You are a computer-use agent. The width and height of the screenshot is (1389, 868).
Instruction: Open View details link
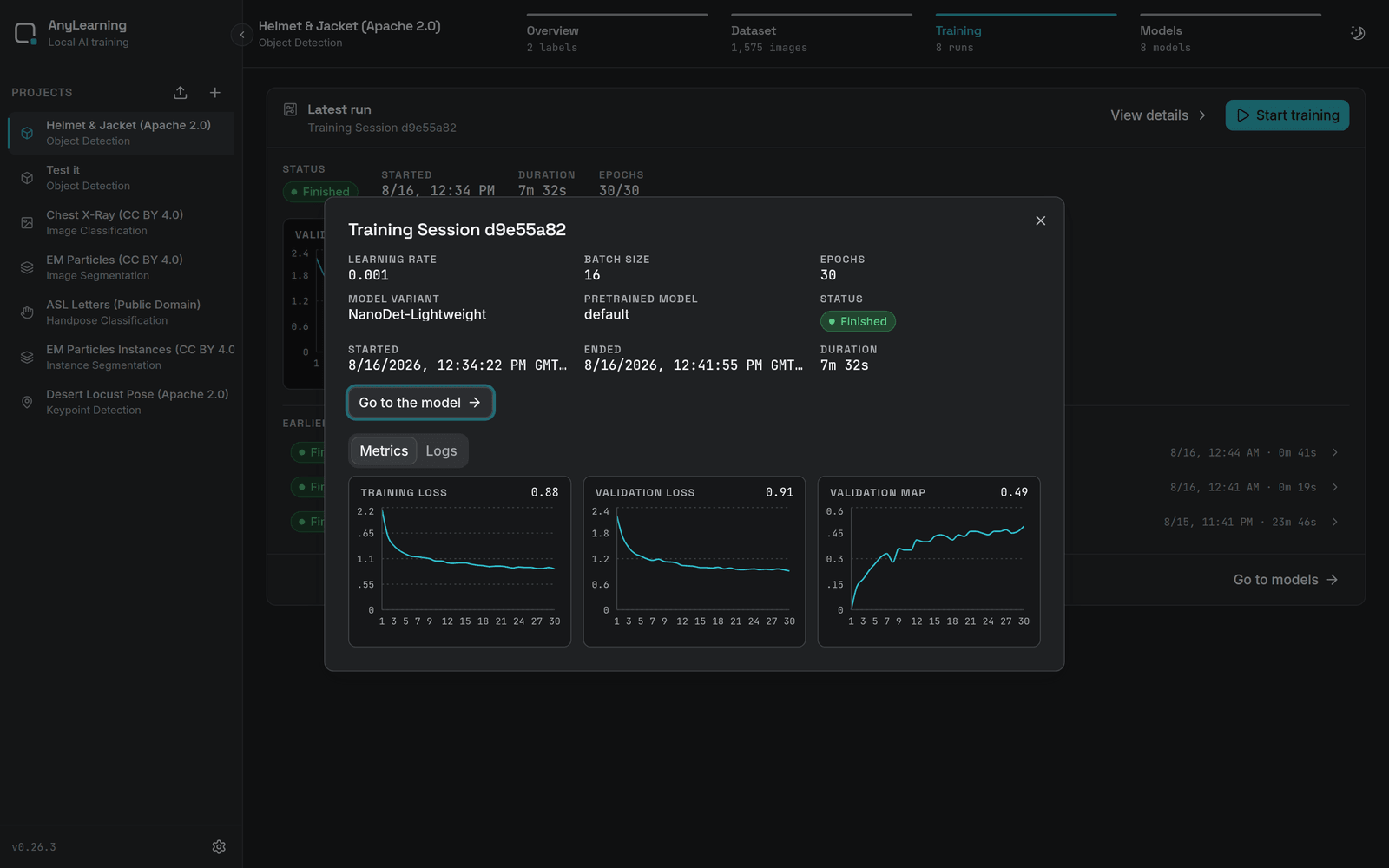coord(1158,115)
